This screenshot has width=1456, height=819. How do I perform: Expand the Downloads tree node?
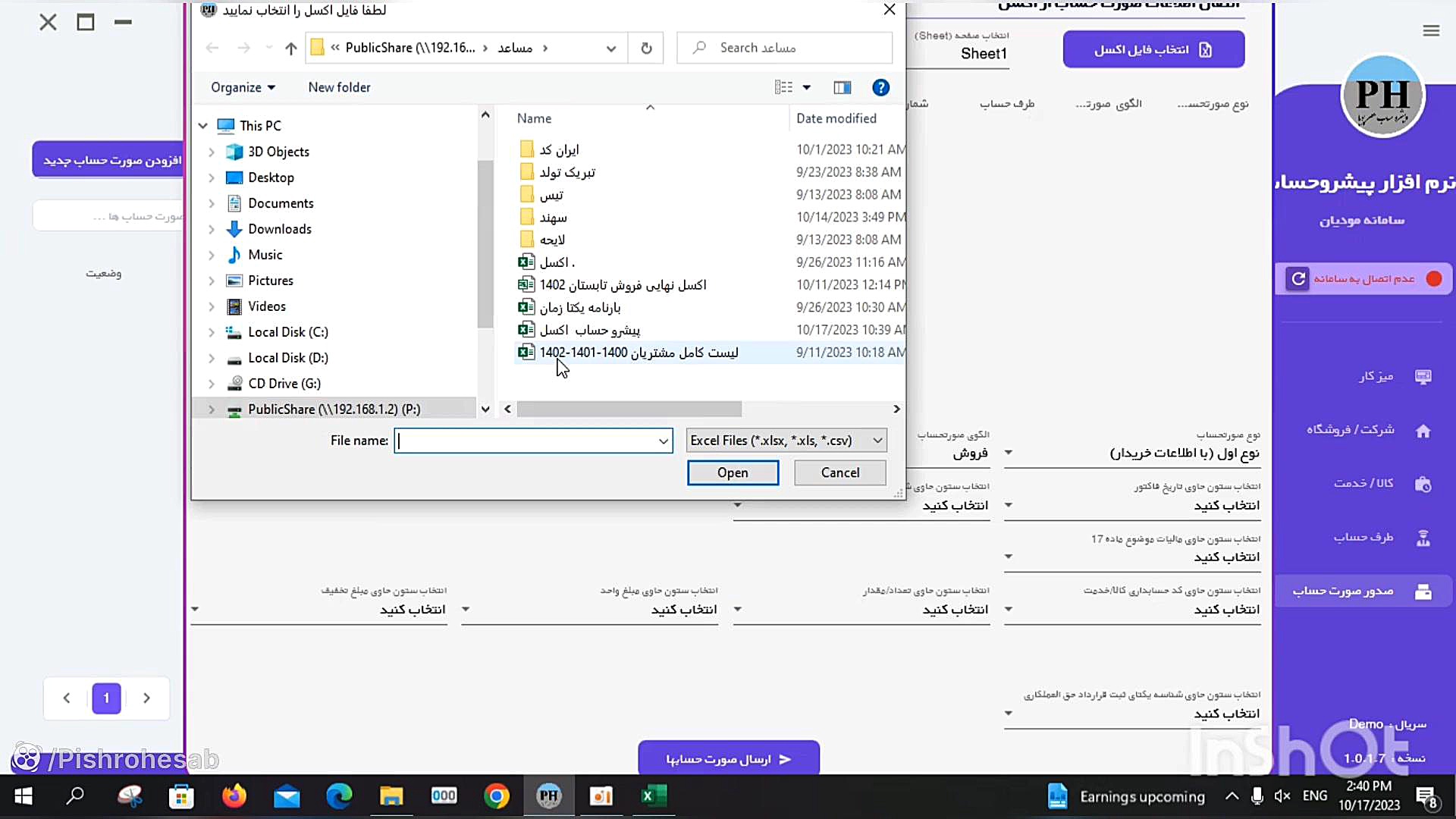point(212,229)
